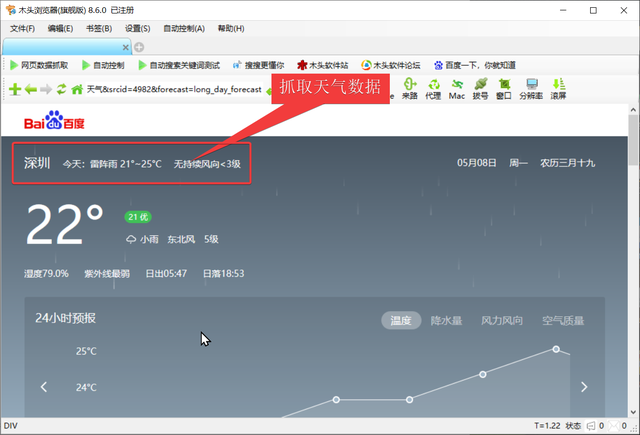Click the 紫外线最弱 text
640x435 pixels.
pos(107,274)
